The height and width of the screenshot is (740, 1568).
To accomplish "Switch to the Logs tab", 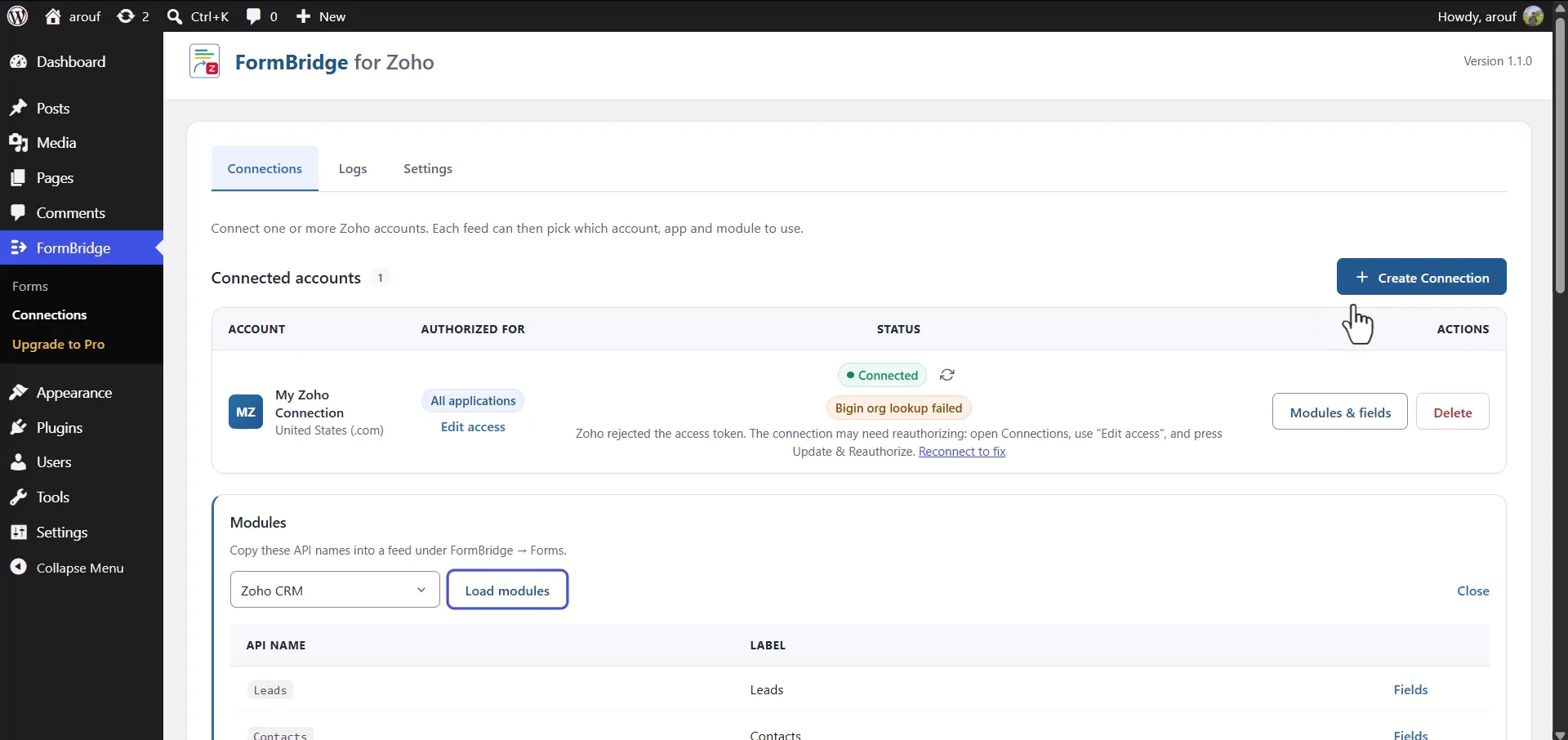I will [353, 169].
